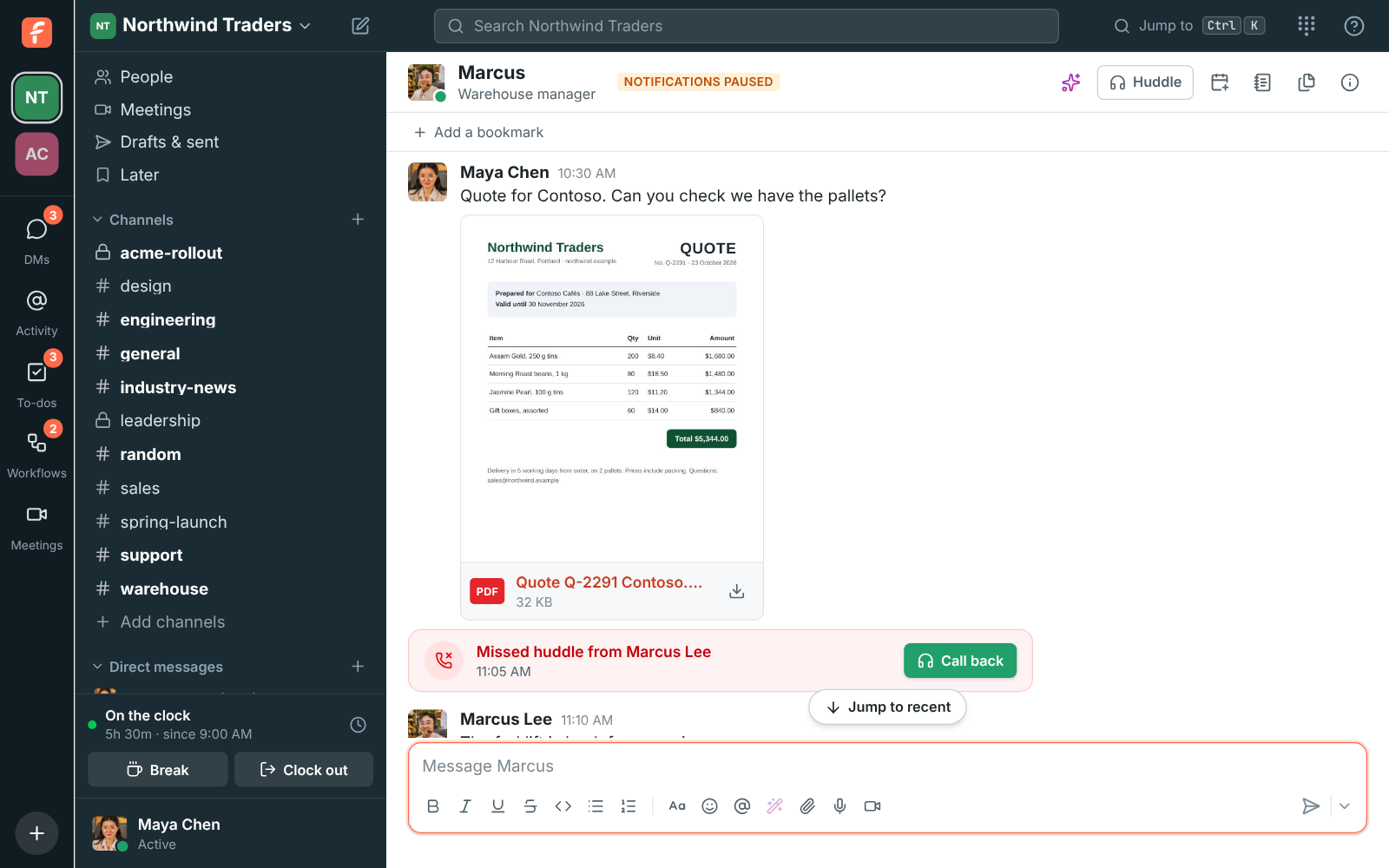1389x868 pixels.
Task: Toggle strikethrough formatting
Action: pos(530,806)
